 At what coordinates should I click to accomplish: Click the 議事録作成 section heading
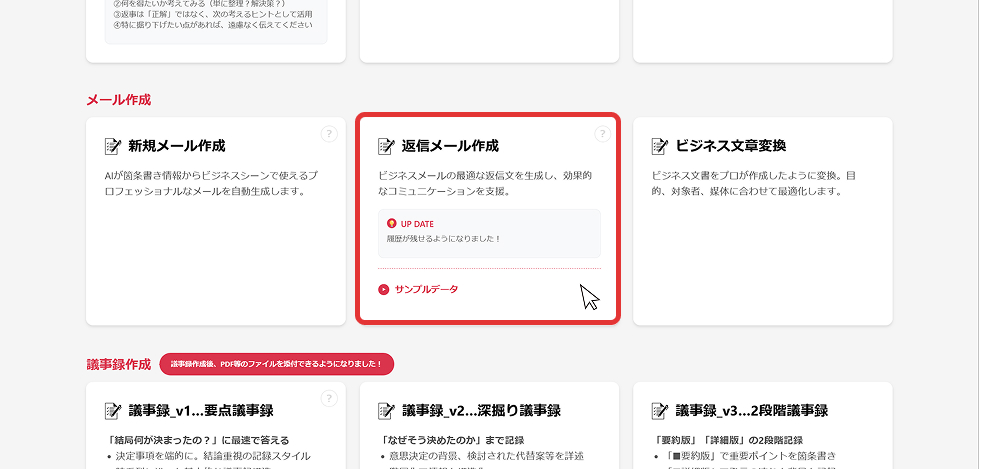[x=118, y=364]
